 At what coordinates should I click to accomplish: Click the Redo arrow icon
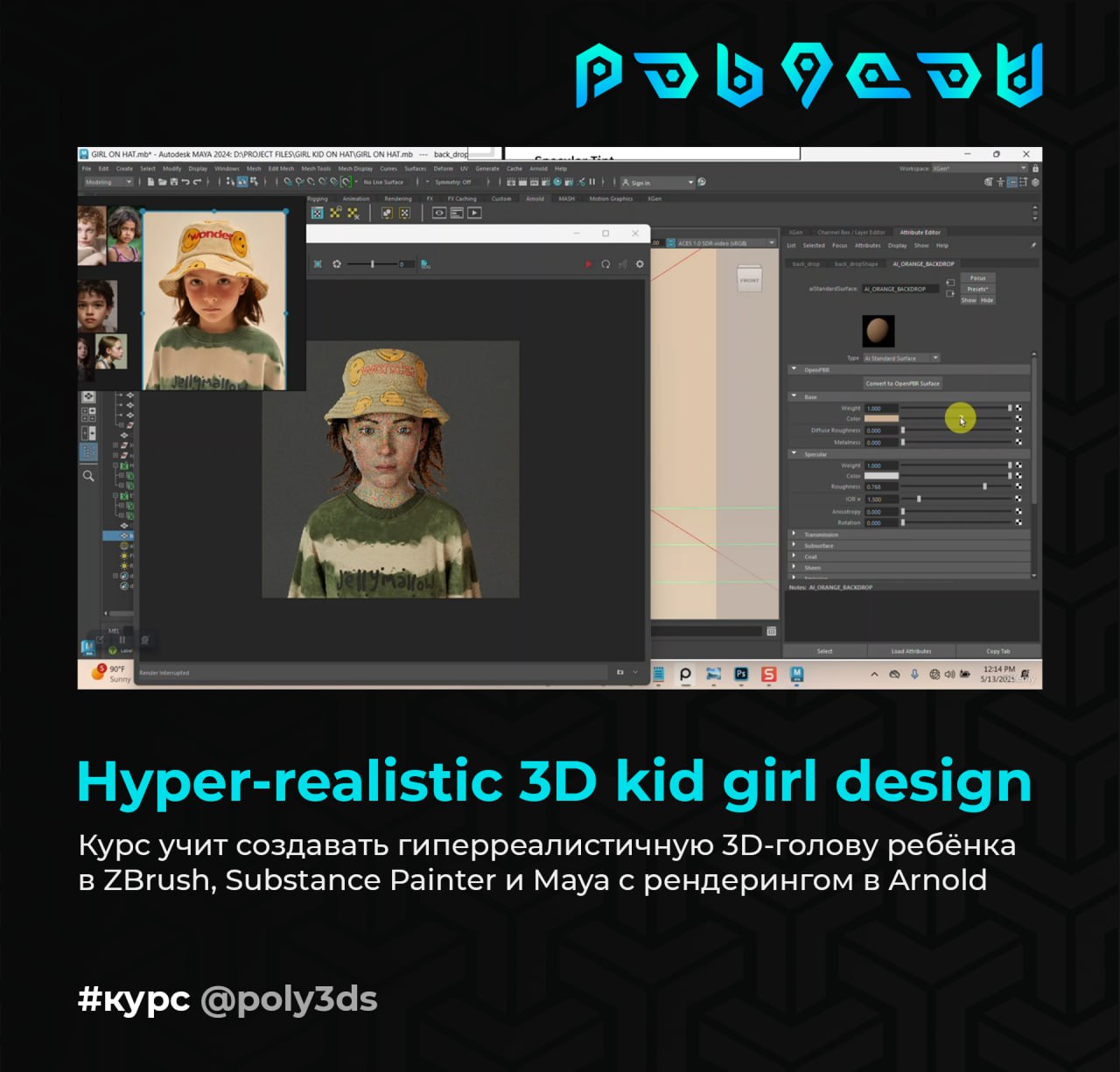(197, 182)
